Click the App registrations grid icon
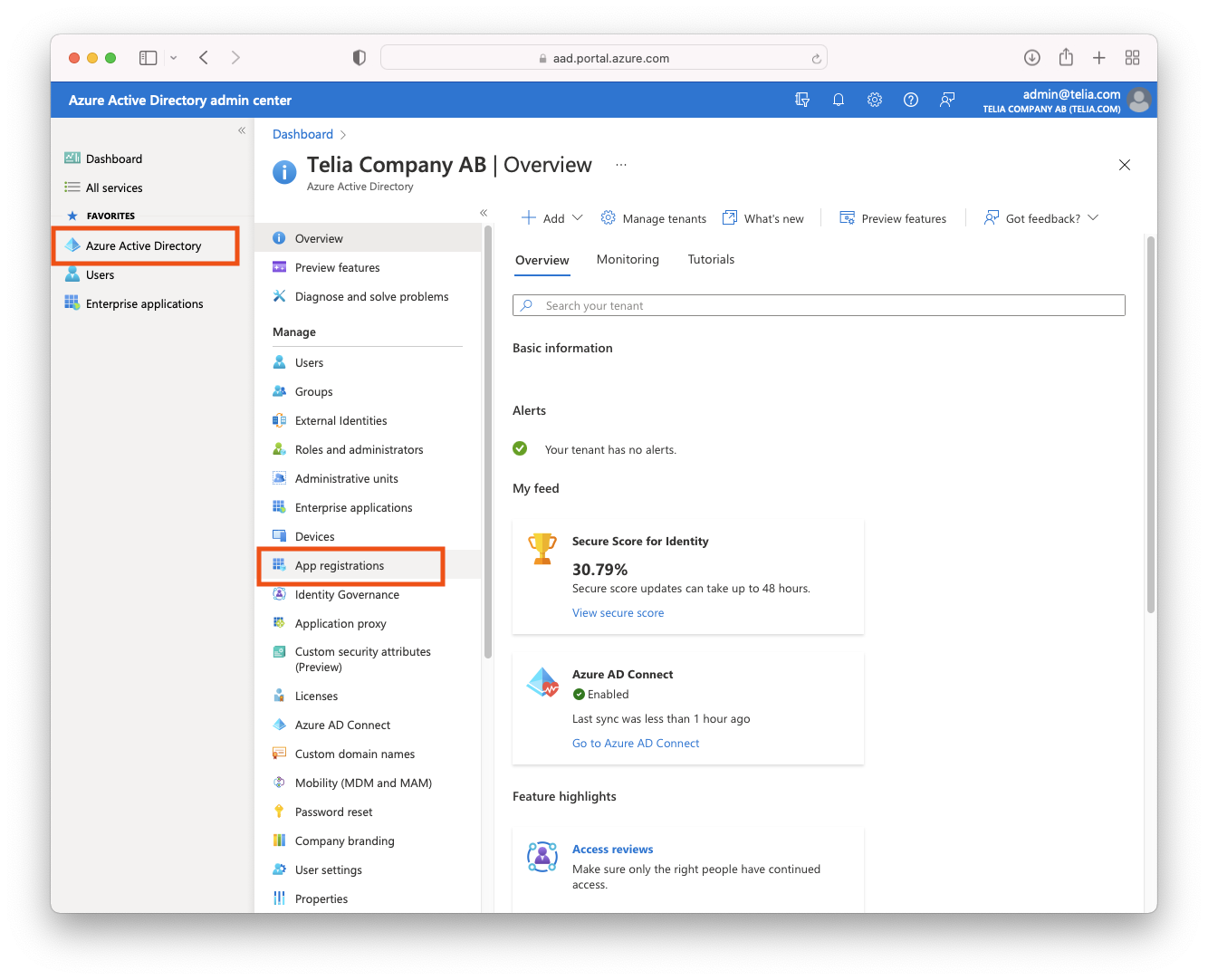This screenshot has width=1208, height=980. point(280,565)
